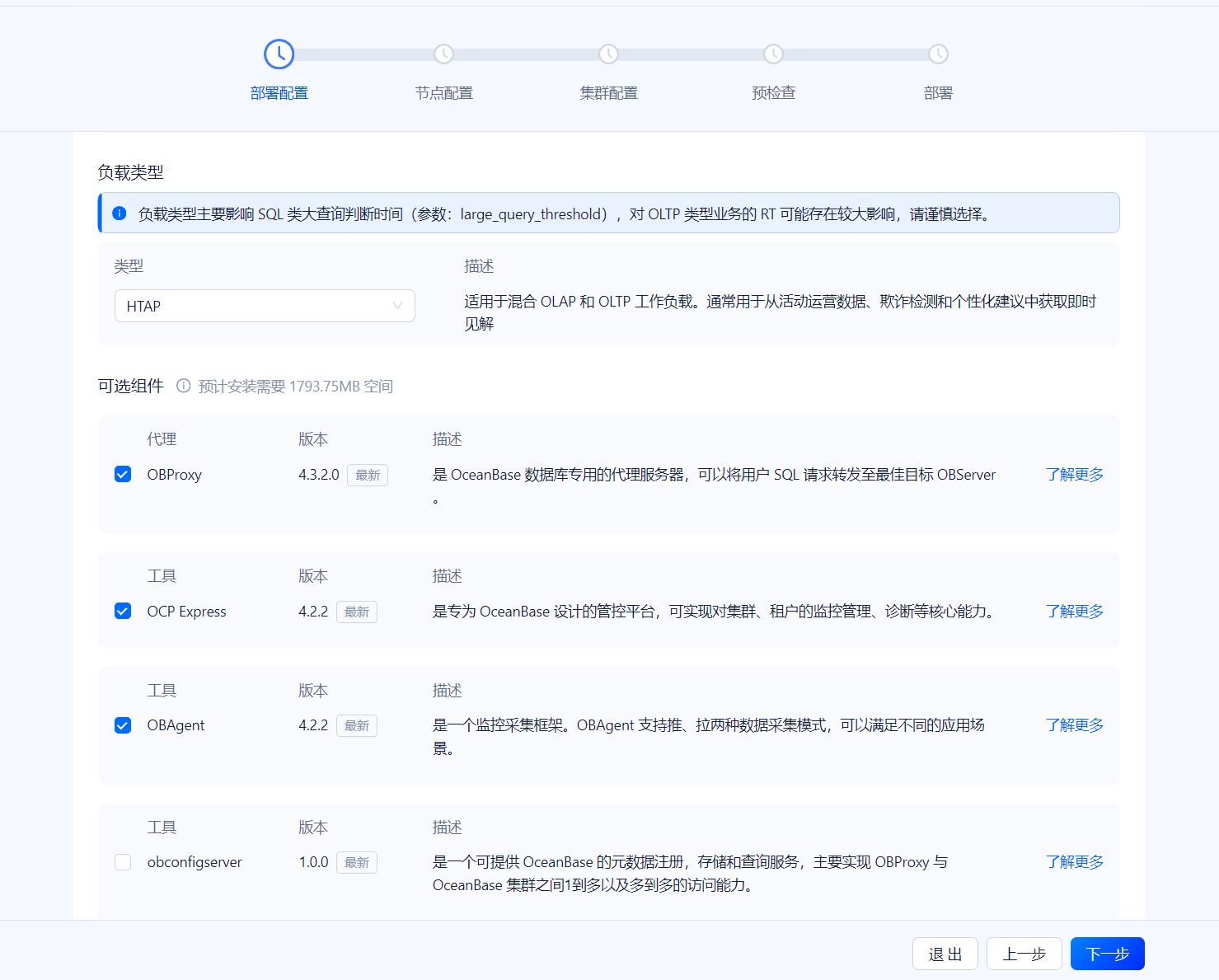Click the 负载类型 section heading
The width and height of the screenshot is (1219, 980).
(130, 172)
